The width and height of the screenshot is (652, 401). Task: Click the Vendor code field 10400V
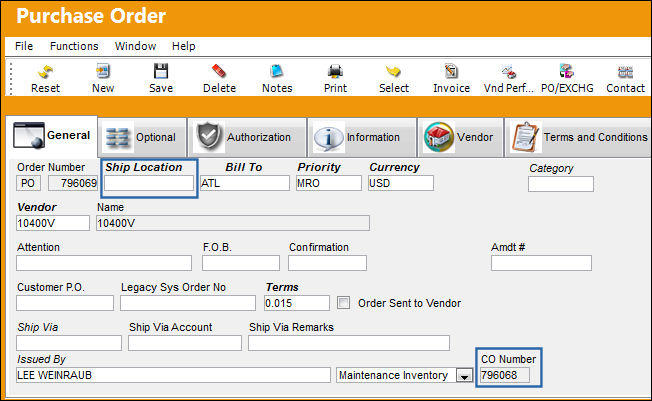(53, 223)
